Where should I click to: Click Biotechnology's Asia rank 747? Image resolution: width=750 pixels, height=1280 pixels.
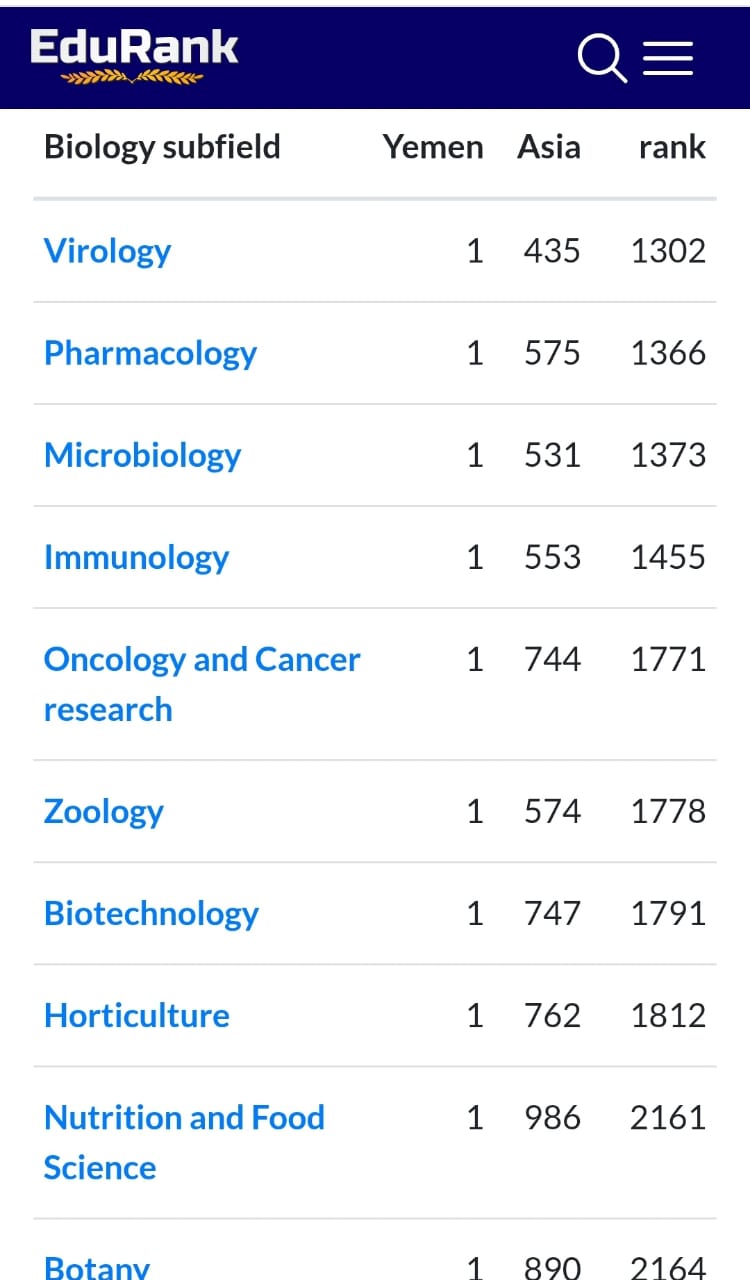552,913
